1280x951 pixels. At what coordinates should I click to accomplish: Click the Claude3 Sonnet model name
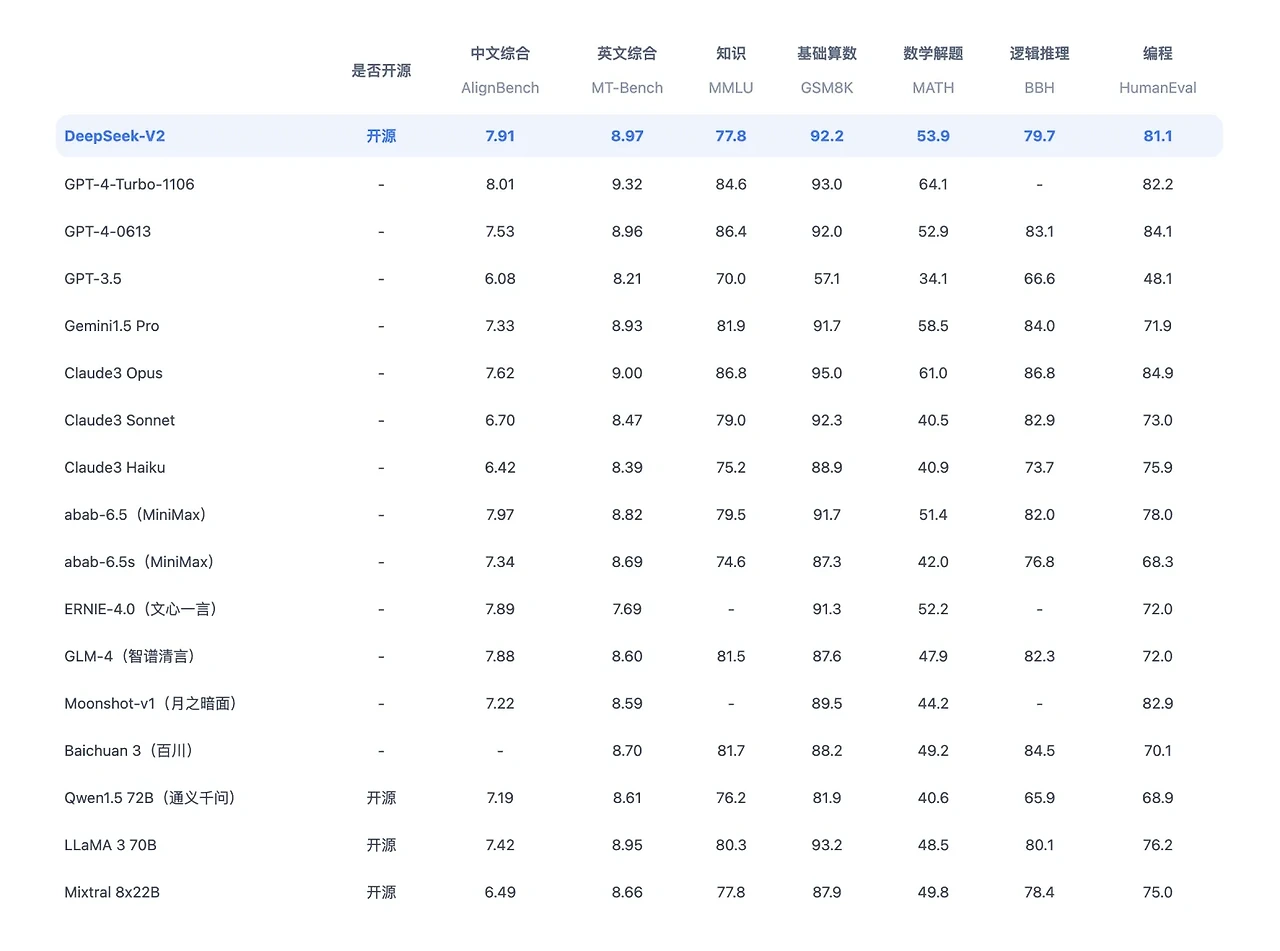(x=119, y=420)
